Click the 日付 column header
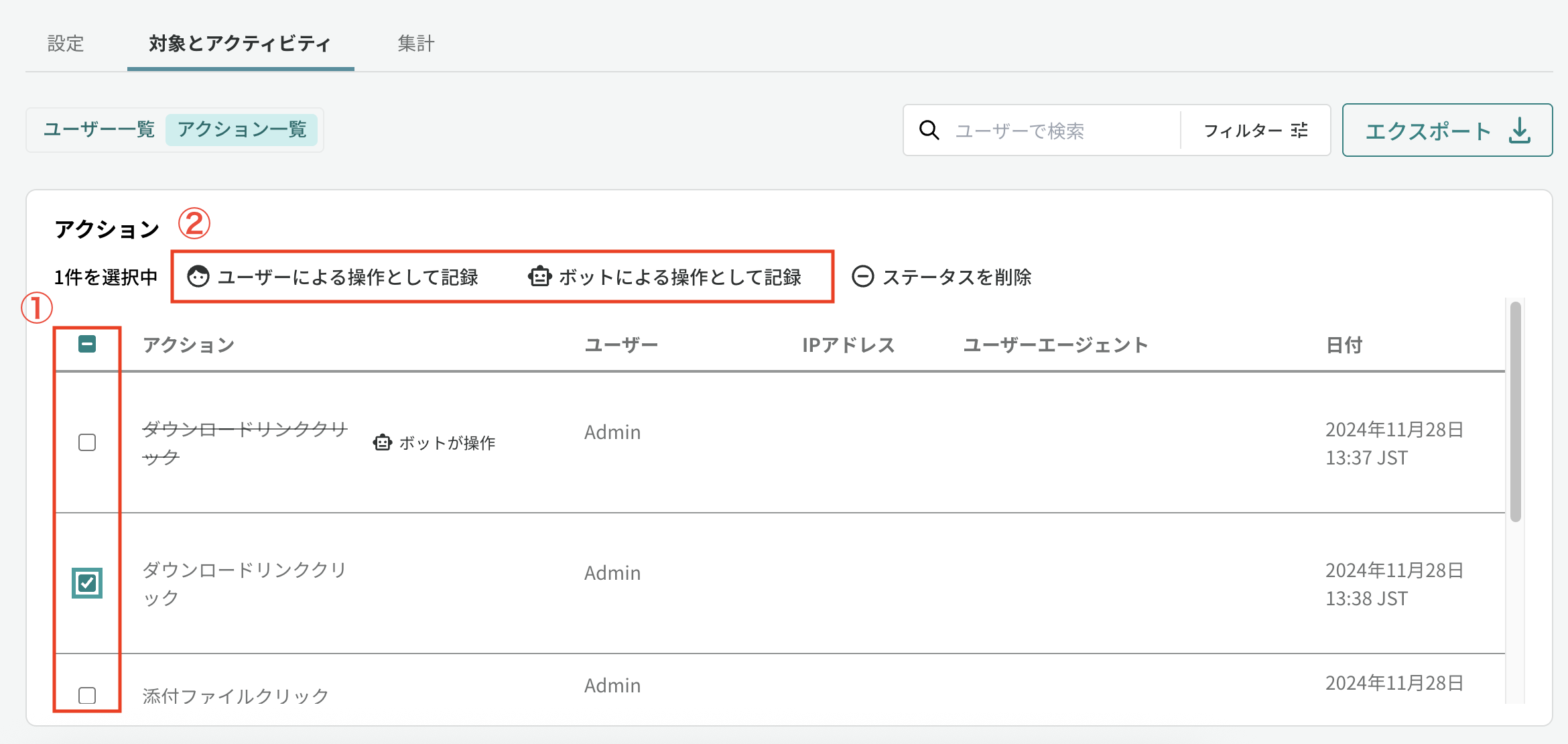Screen dimensions: 1568x744 tap(1344, 345)
